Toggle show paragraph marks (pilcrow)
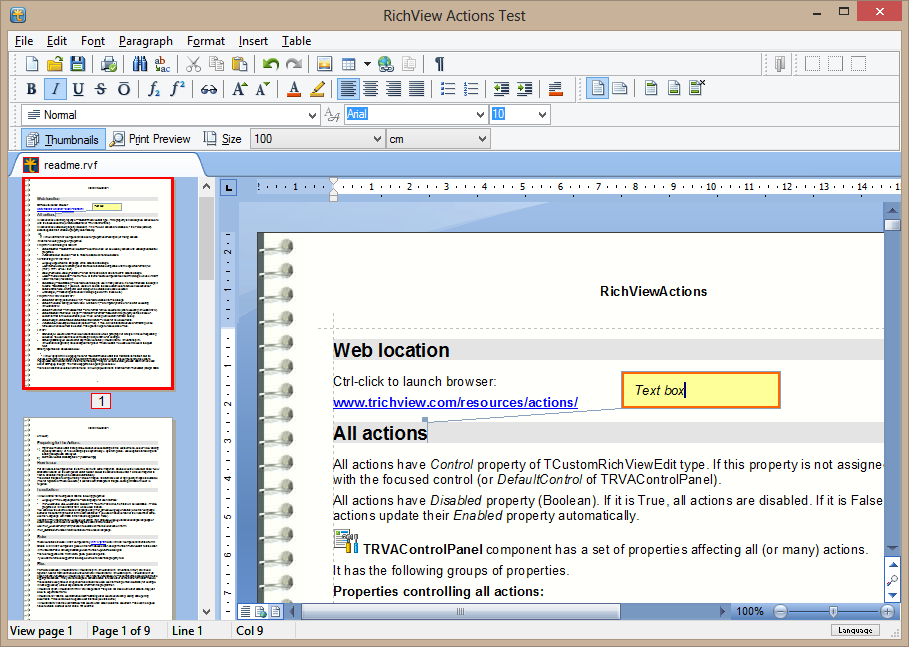The height and width of the screenshot is (647, 909). (x=439, y=64)
